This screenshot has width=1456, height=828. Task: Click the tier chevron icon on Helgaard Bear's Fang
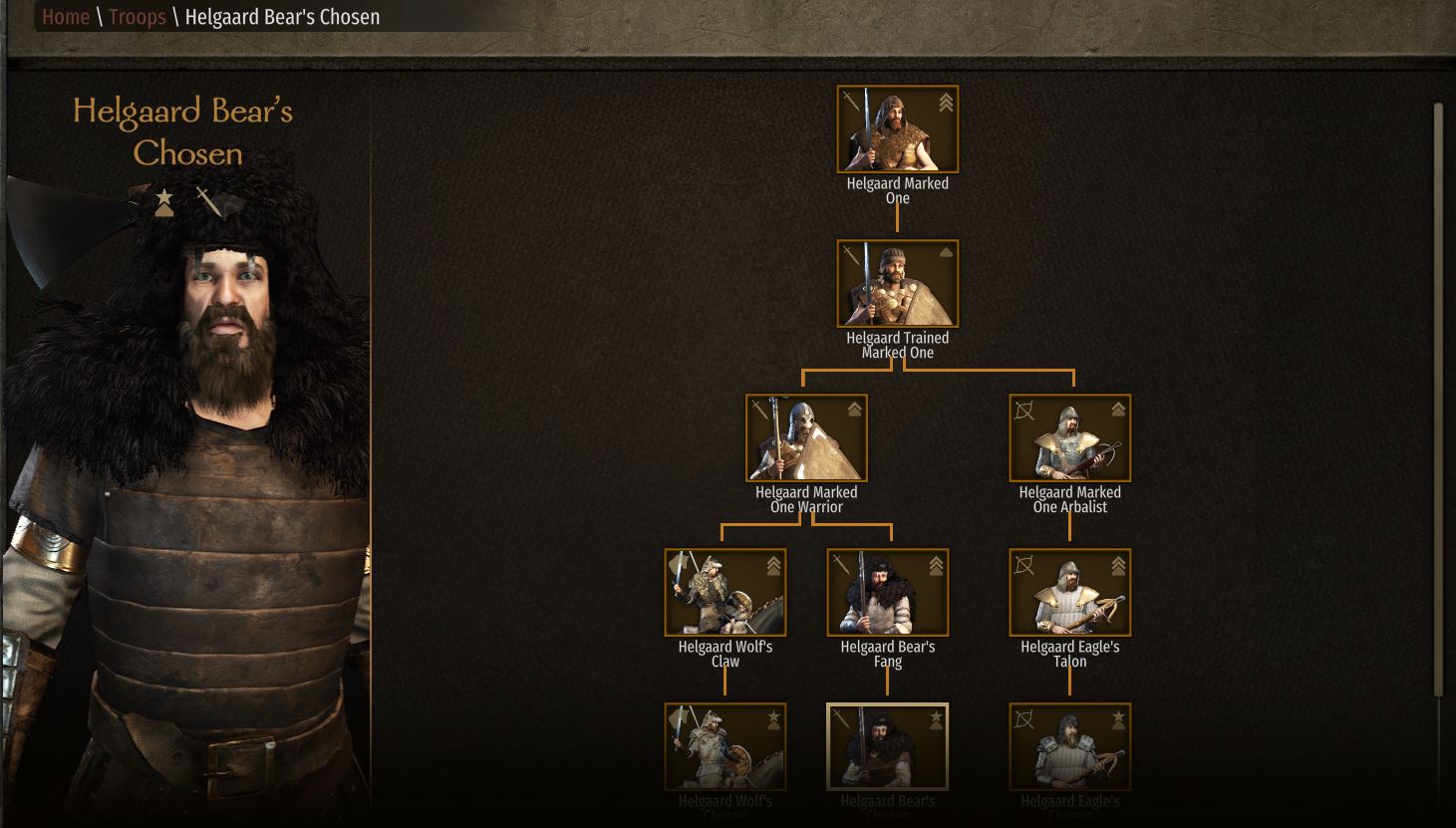936,566
